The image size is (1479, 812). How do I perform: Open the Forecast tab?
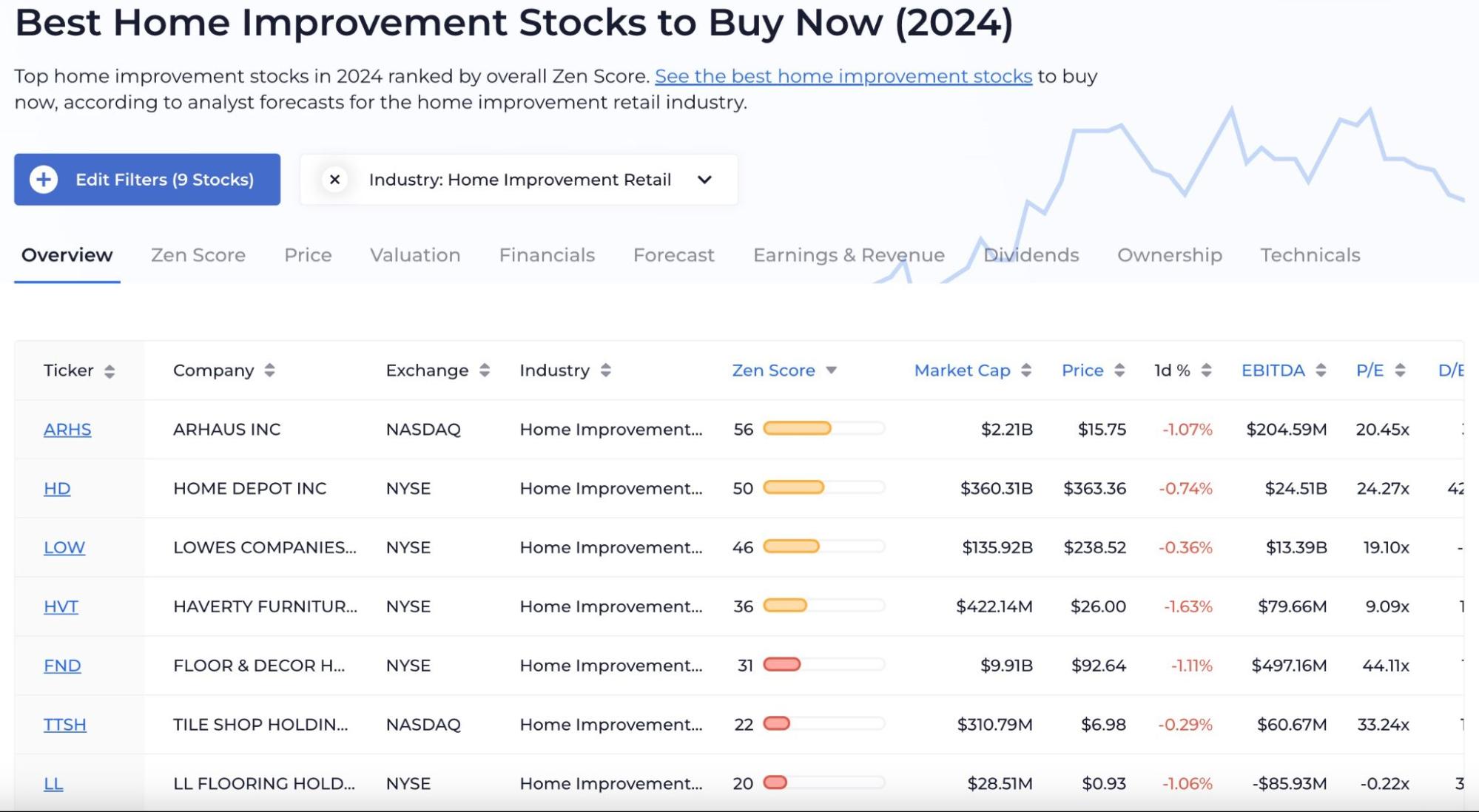tap(674, 255)
